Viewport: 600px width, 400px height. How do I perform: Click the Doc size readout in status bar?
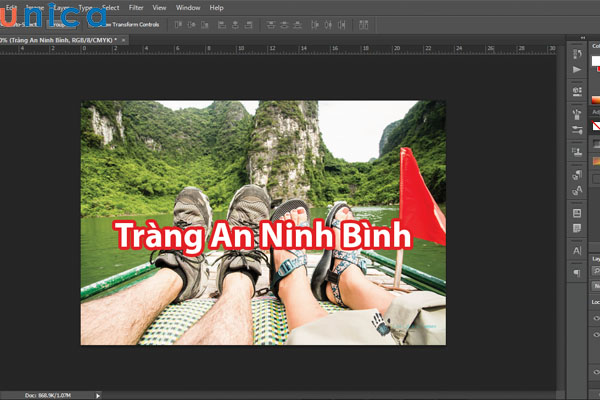48,395
